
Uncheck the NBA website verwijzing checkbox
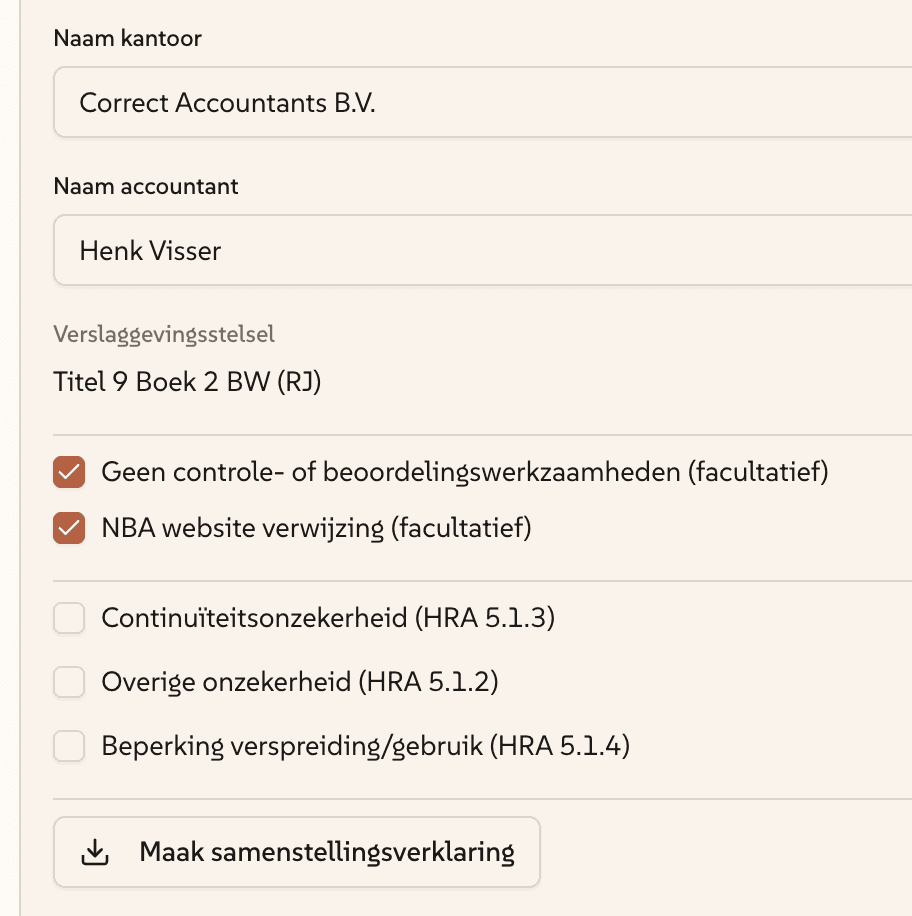point(69,528)
